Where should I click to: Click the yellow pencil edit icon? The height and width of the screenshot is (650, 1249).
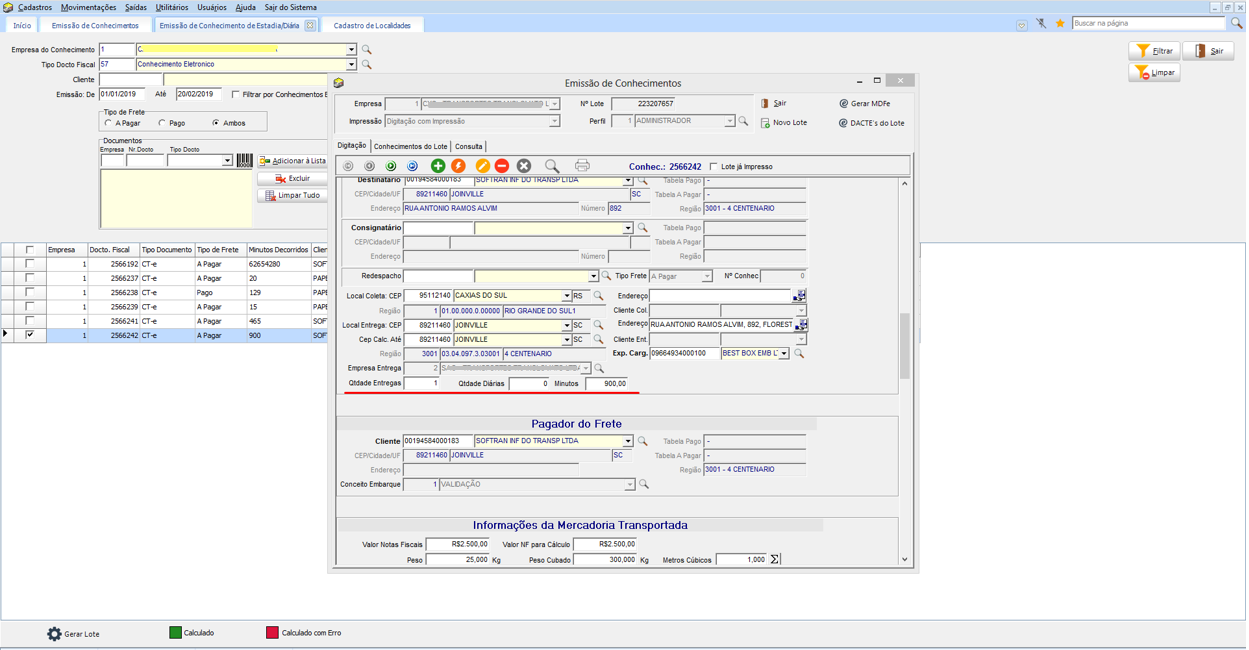click(x=482, y=166)
